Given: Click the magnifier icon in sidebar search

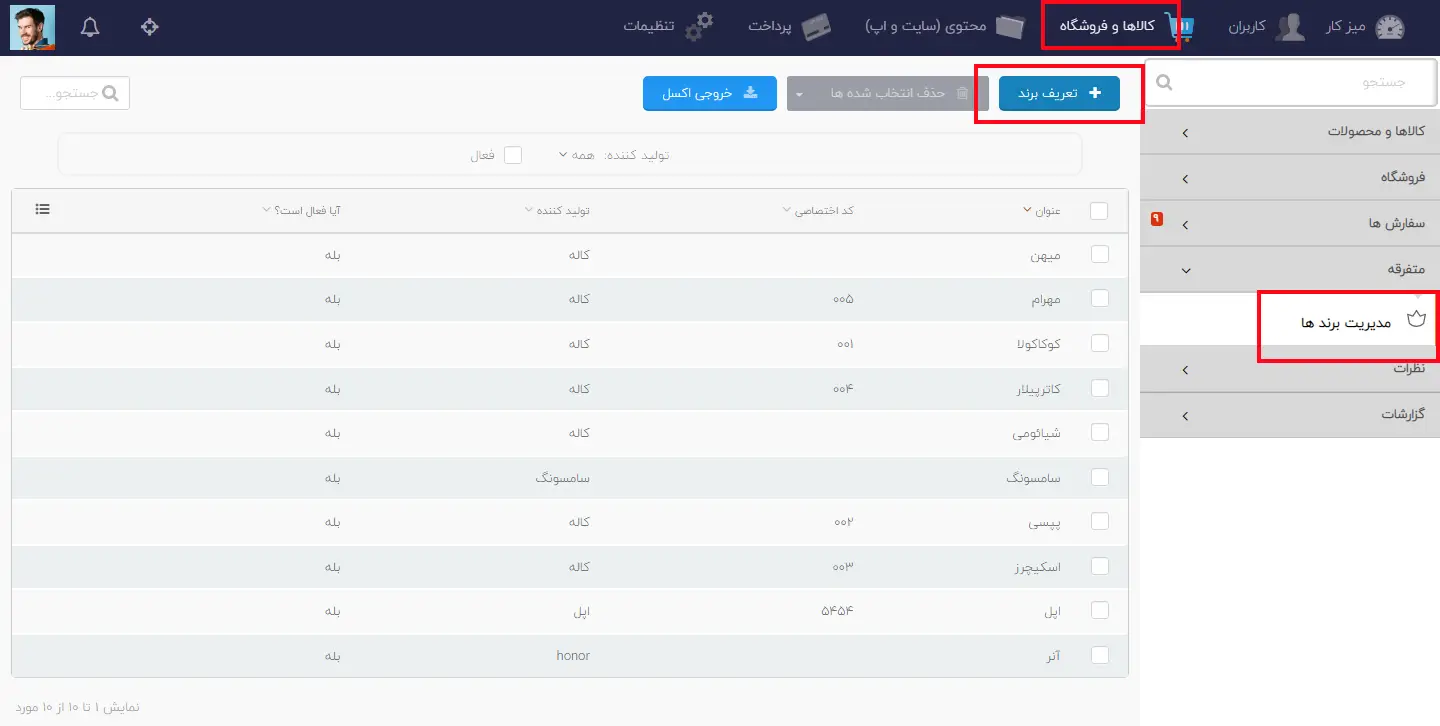Looking at the screenshot, I should [x=1164, y=84].
